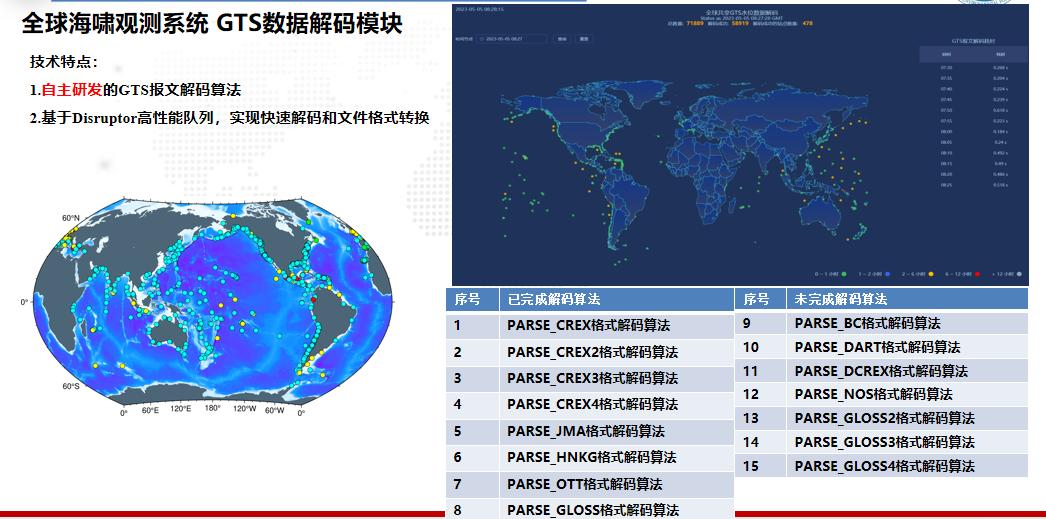Click the station count value 478
The width and height of the screenshot is (1046, 519).
(x=807, y=23)
